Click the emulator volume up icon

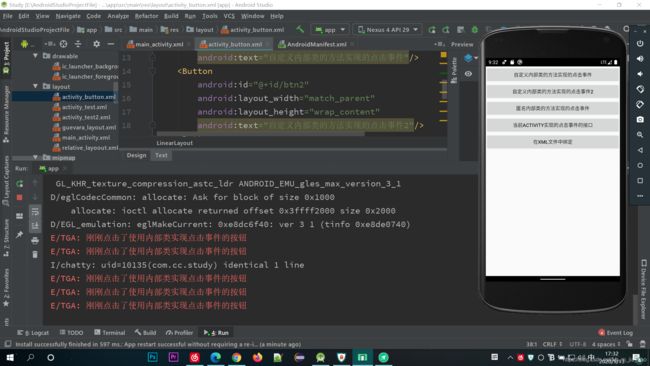tap(640, 59)
